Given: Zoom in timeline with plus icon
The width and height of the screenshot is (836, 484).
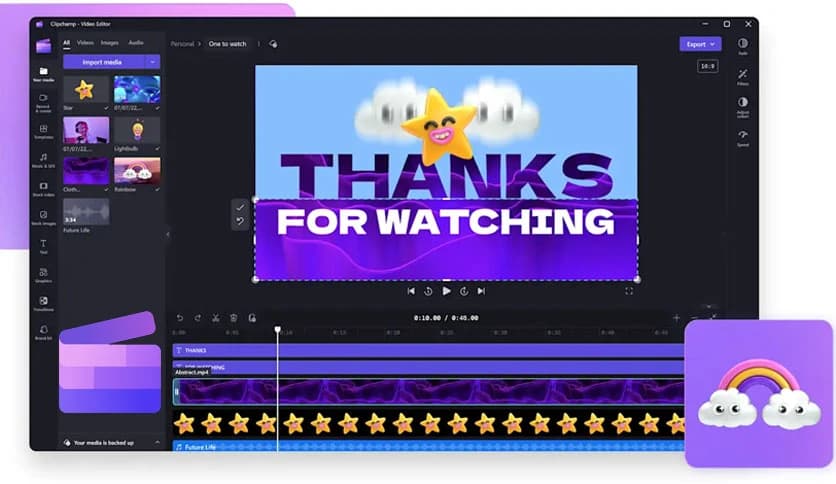Looking at the screenshot, I should point(676,318).
